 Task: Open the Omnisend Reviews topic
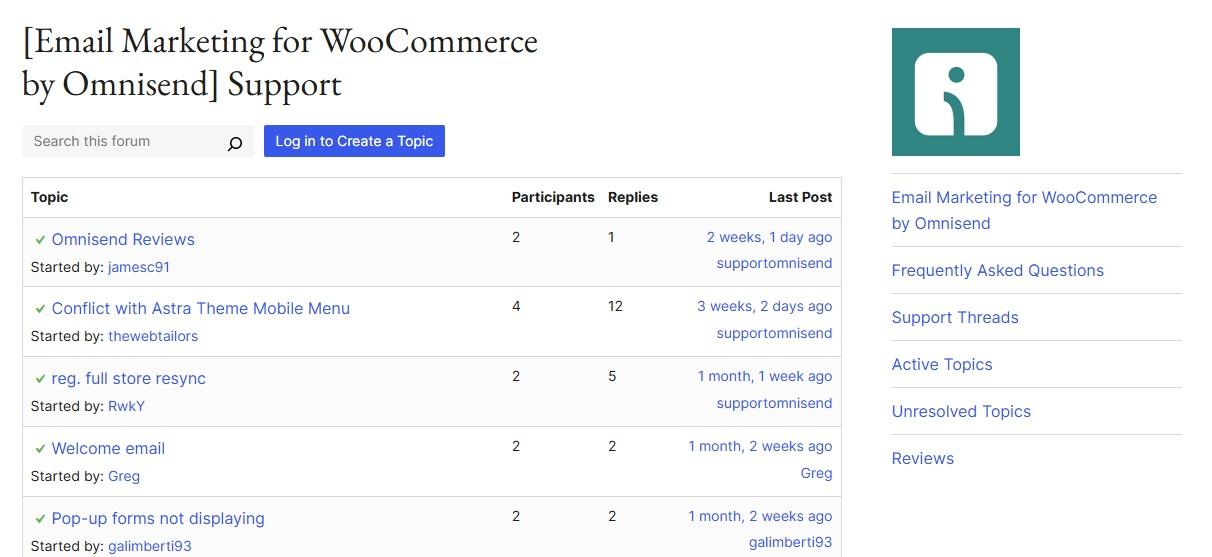click(123, 239)
